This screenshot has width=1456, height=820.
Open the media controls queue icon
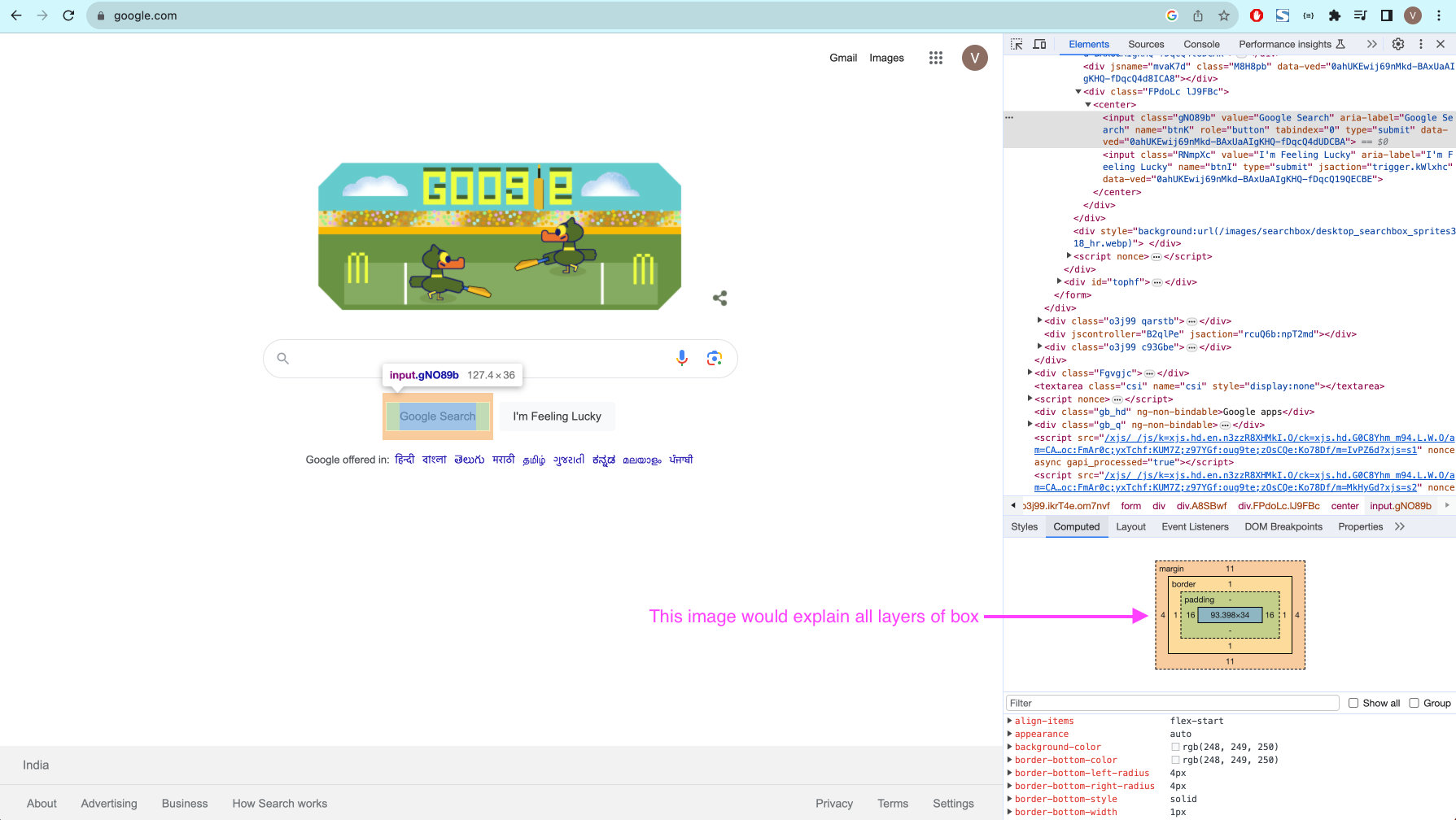[x=1360, y=15]
